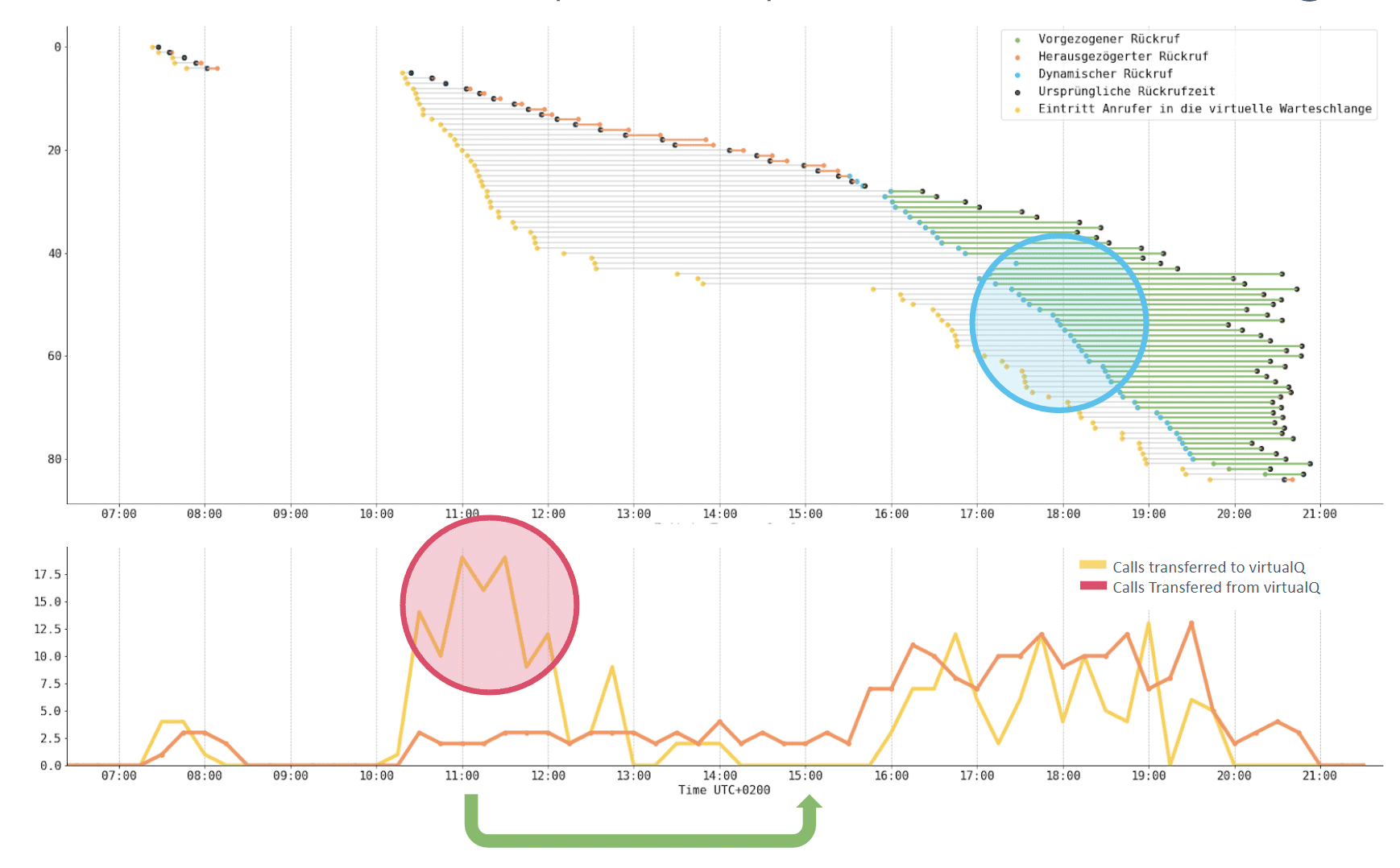Select the red Calls Transfered from virtualQ swatch
Image resolution: width=1400 pixels, height=868 pixels.
[1093, 585]
